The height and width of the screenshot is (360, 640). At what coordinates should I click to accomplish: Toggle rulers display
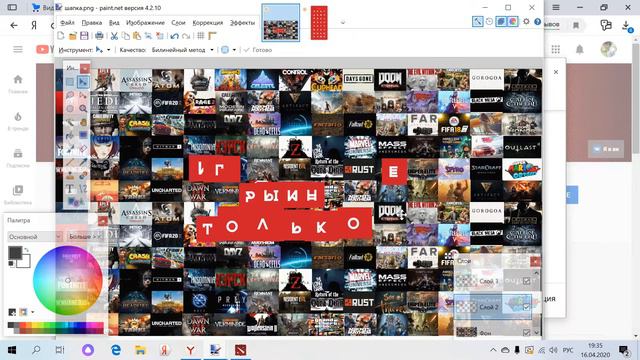(212, 36)
